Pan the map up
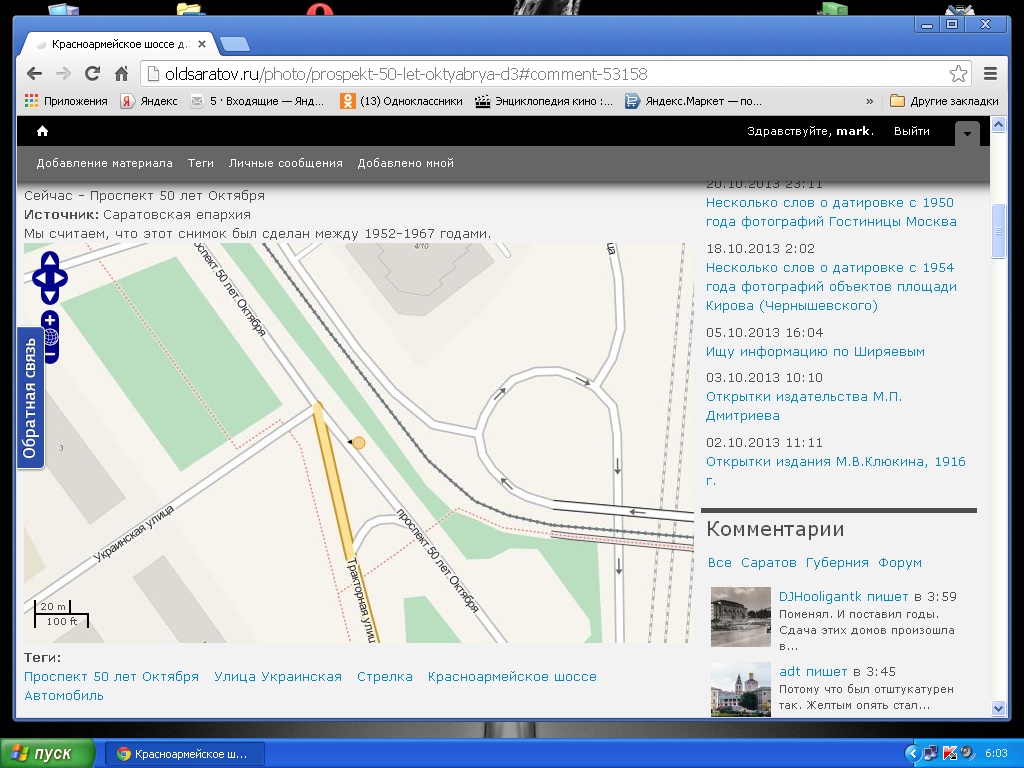Image resolution: width=1024 pixels, height=768 pixels. click(50, 259)
